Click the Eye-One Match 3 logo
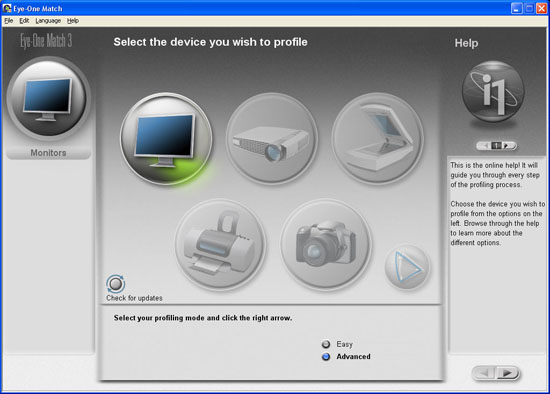This screenshot has width=550, height=394. (x=46, y=41)
